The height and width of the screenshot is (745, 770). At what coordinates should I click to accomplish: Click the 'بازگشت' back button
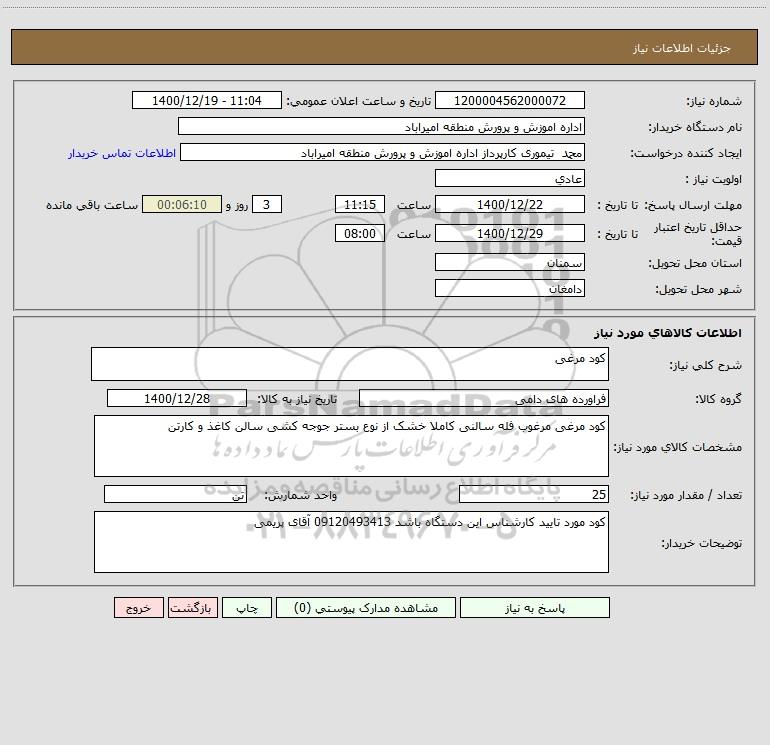tap(192, 607)
